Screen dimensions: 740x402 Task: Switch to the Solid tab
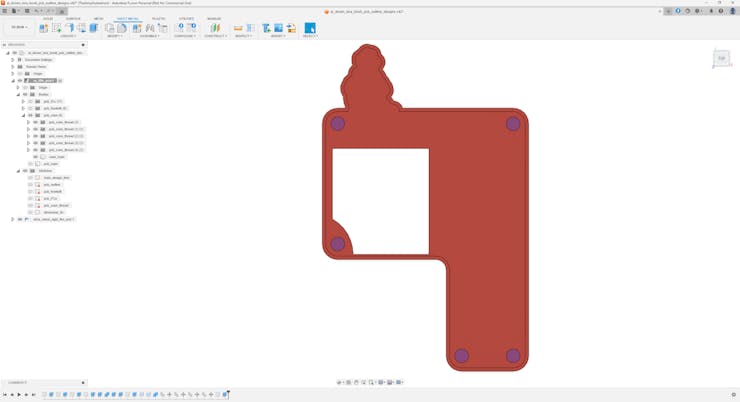point(48,19)
